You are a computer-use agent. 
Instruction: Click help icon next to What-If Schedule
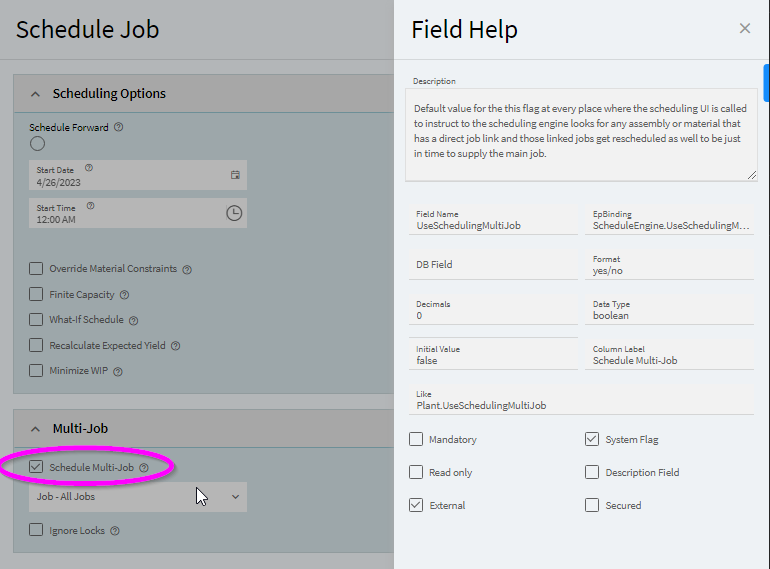coord(134,320)
